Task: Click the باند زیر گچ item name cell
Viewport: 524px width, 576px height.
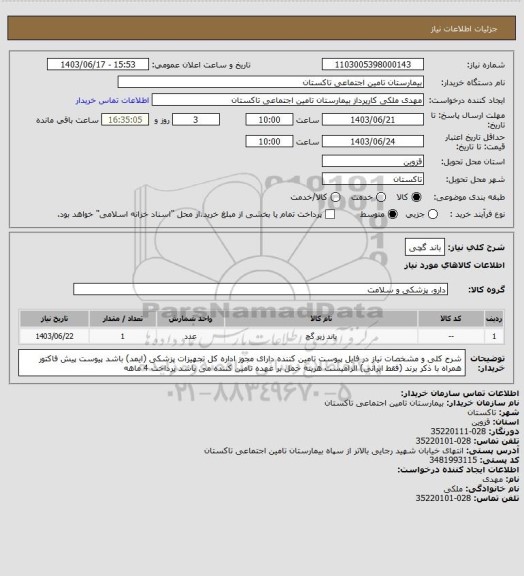Action: pos(321,336)
